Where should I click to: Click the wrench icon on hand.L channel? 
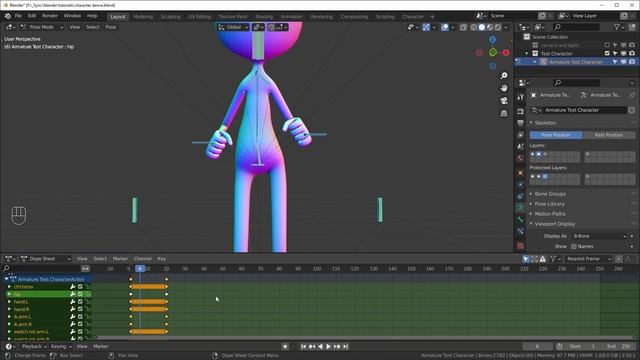[73, 302]
